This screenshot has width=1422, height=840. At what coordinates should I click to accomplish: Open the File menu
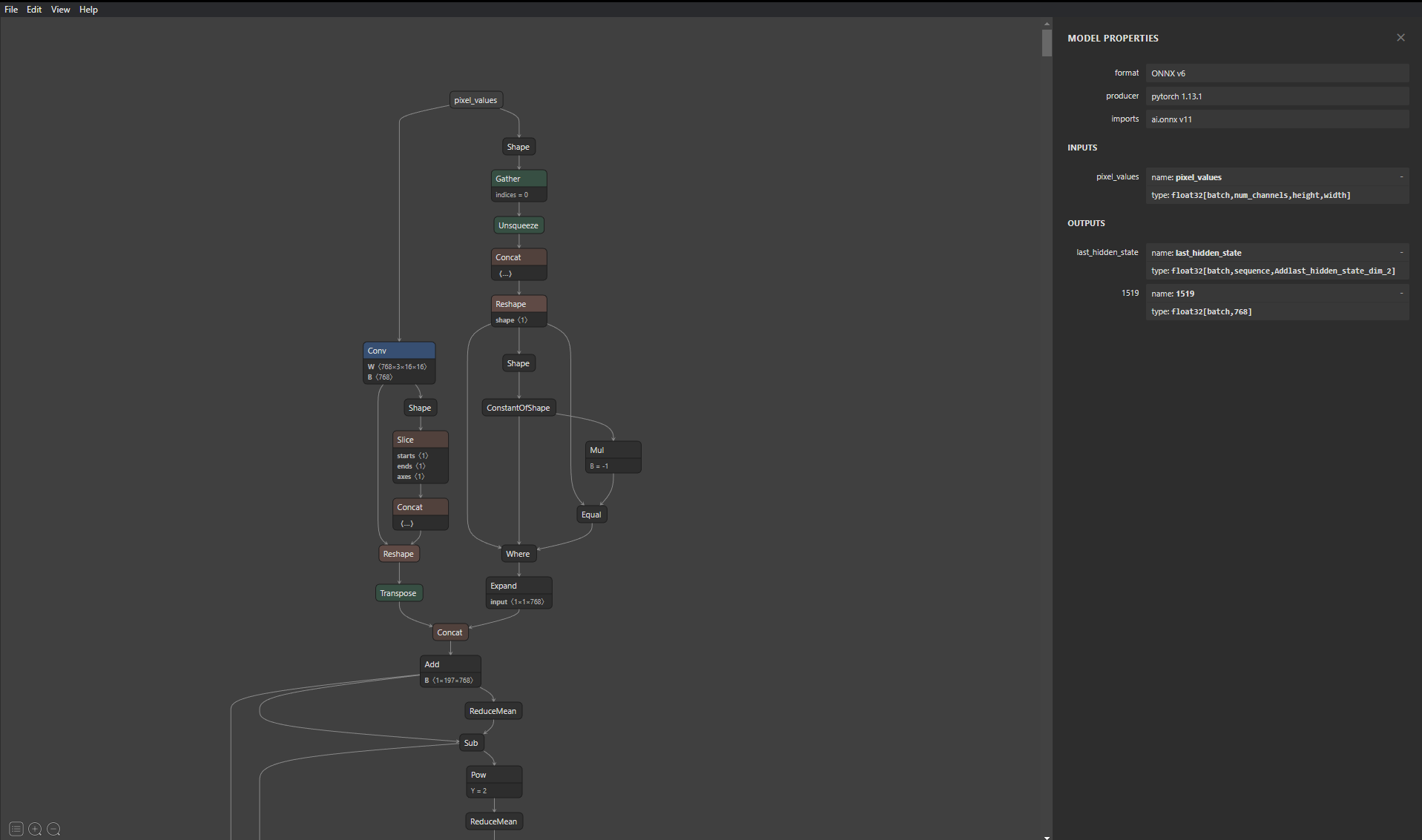(11, 9)
